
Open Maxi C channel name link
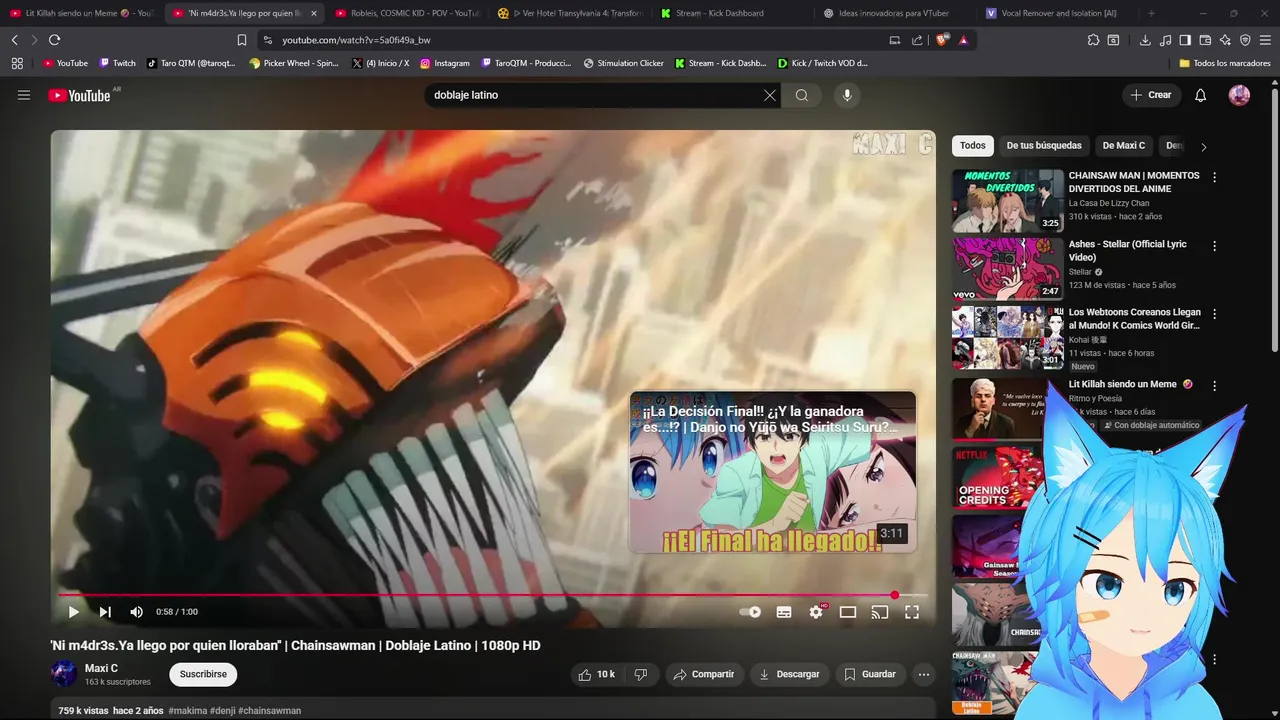(101, 668)
